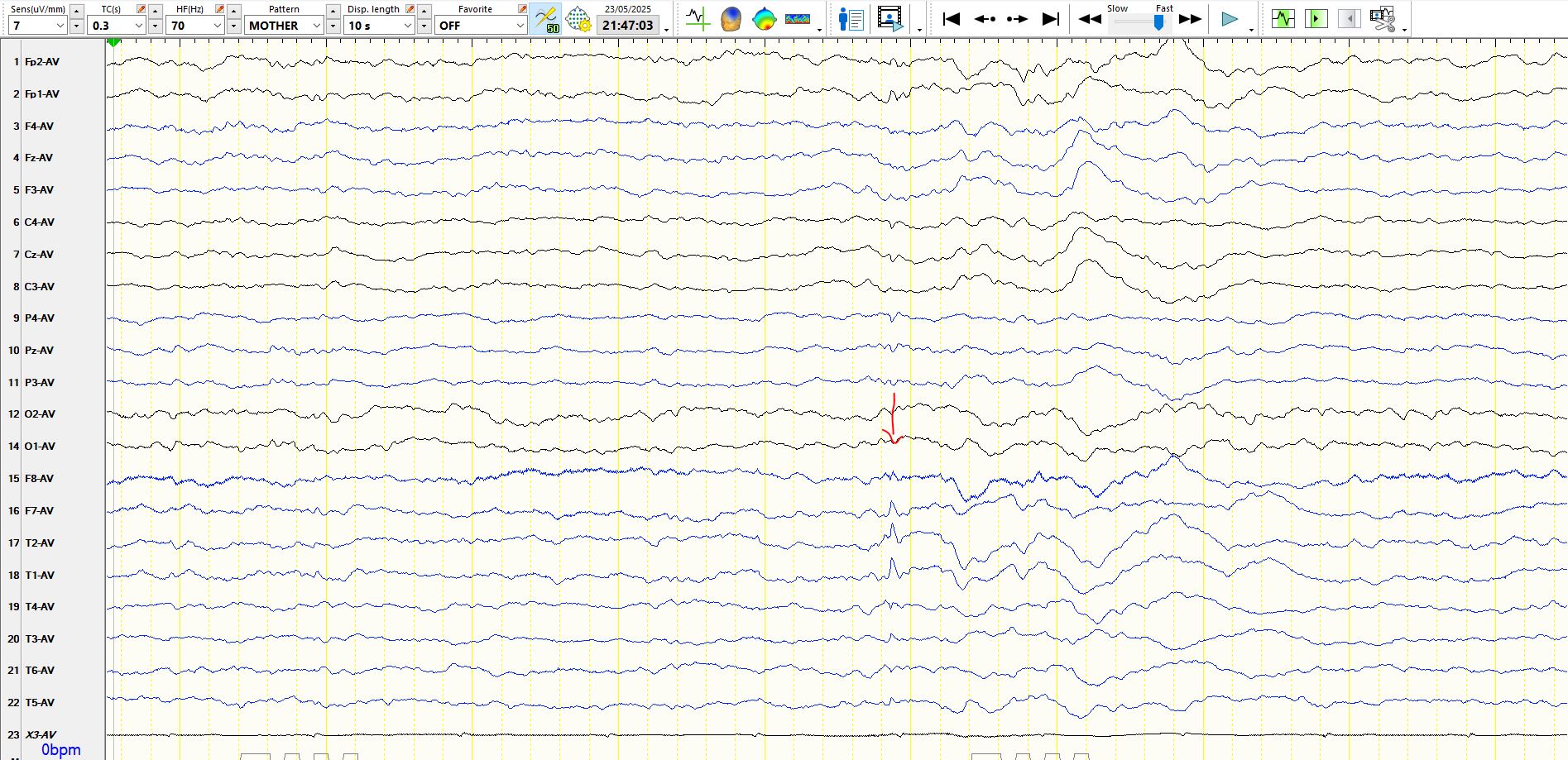Open the 3D head mapping view
Screen dimensions: 1568x760
point(731,18)
